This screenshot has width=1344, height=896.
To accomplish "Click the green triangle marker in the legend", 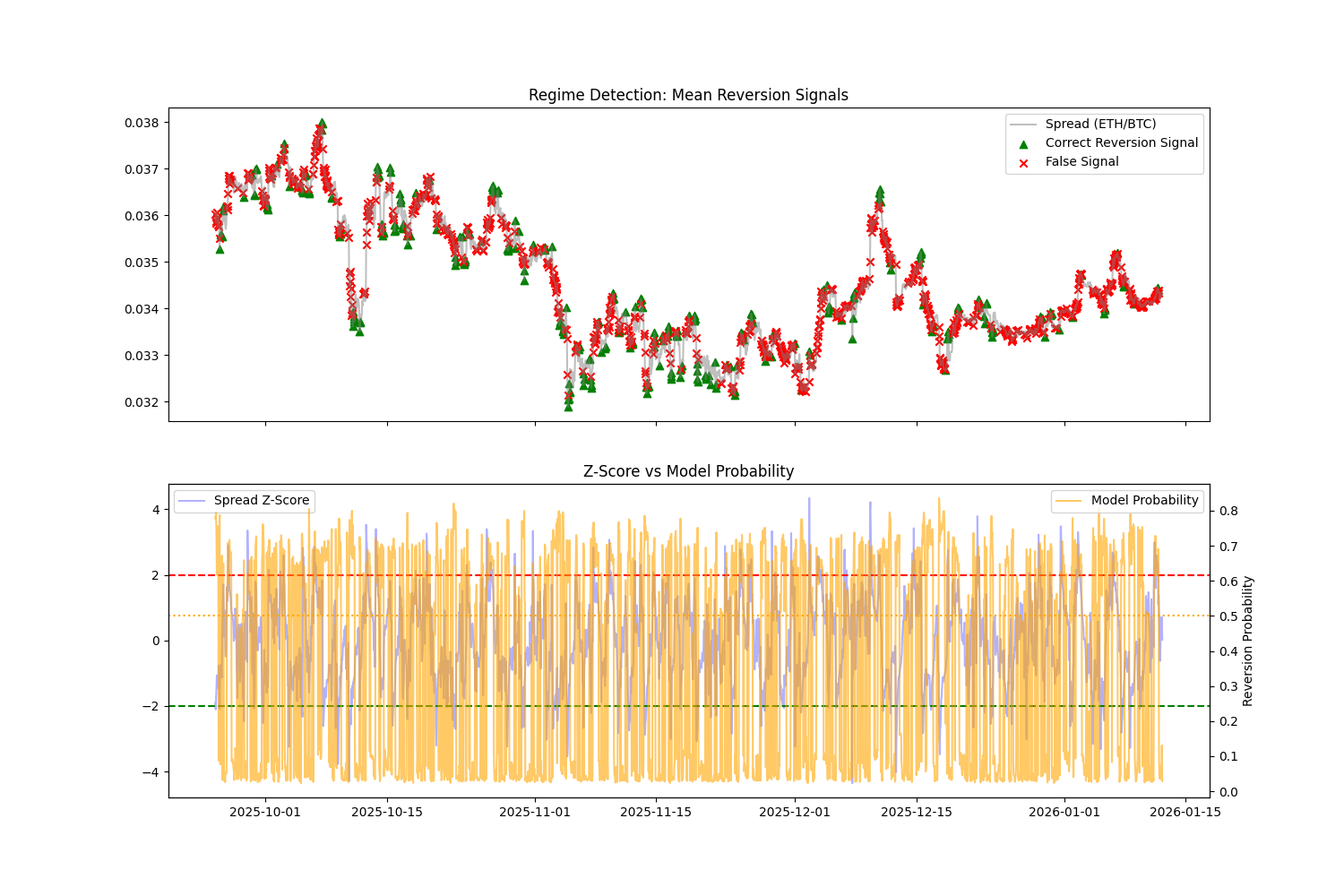I will pyautogui.click(x=1023, y=143).
